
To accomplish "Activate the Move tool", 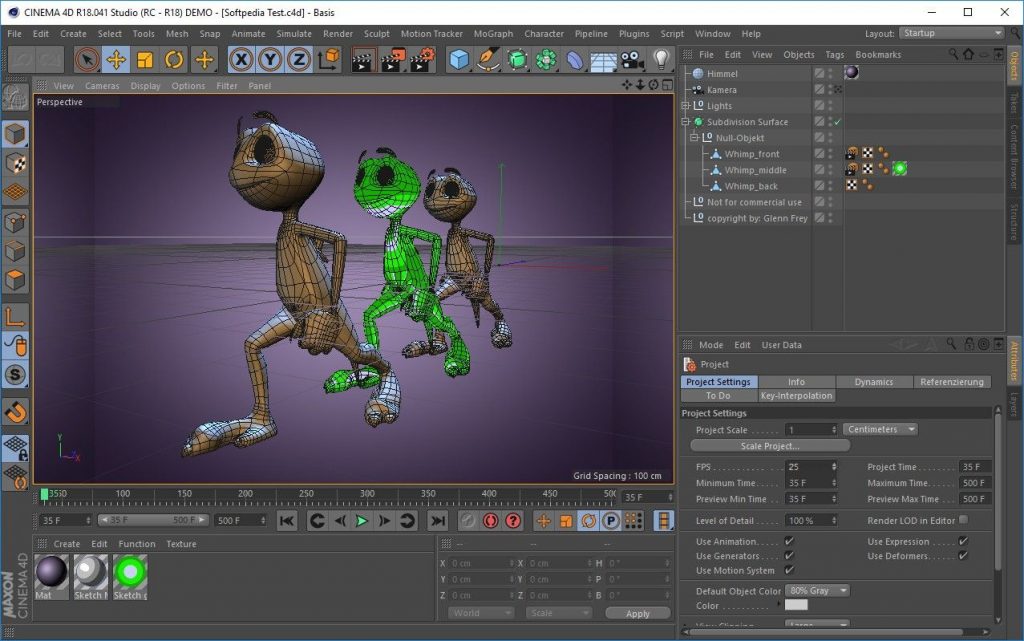I will [x=116, y=60].
